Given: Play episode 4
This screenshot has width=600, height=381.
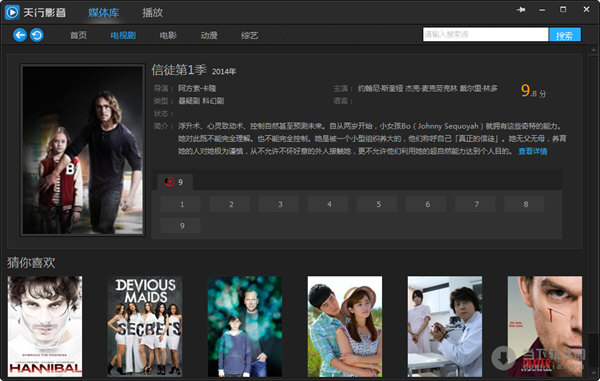Looking at the screenshot, I should pos(329,204).
